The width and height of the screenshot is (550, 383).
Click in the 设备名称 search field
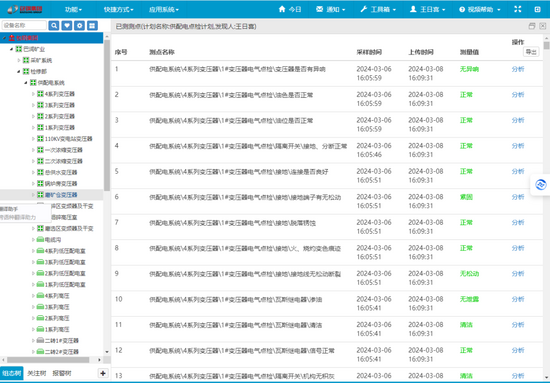(x=24, y=26)
